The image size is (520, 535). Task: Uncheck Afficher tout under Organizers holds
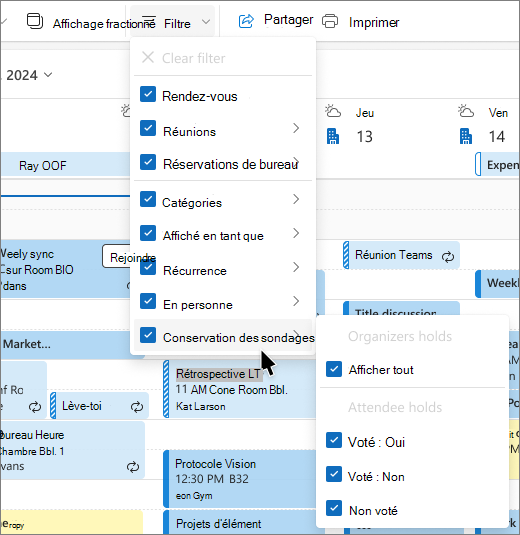[334, 369]
